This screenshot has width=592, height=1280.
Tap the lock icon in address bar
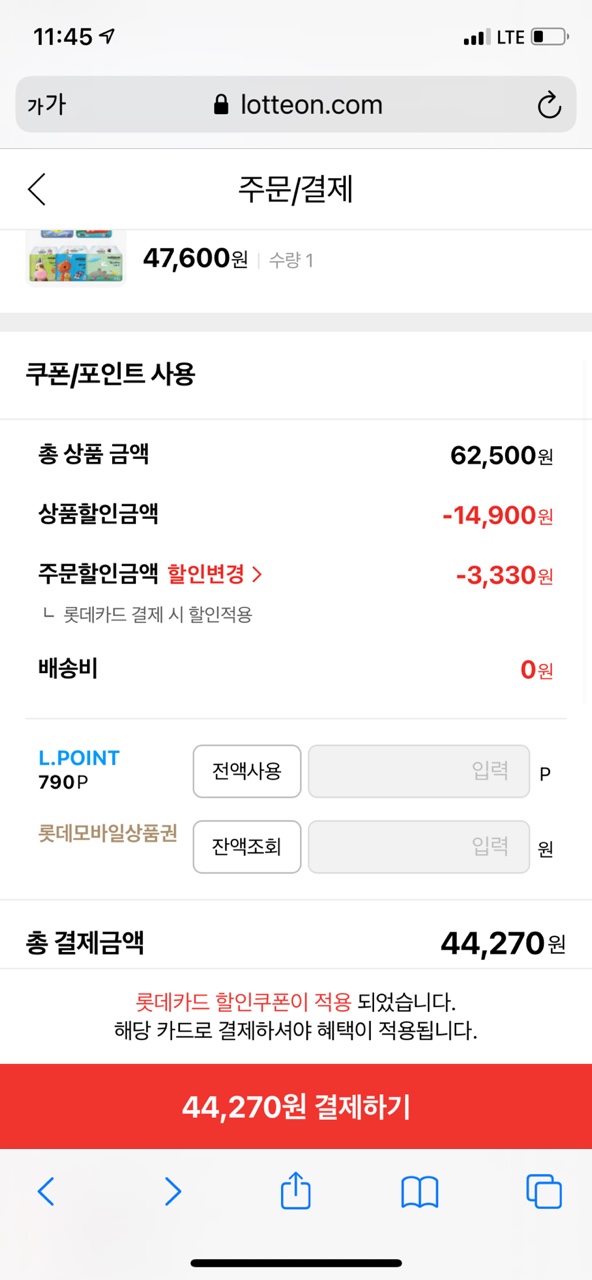pos(222,105)
